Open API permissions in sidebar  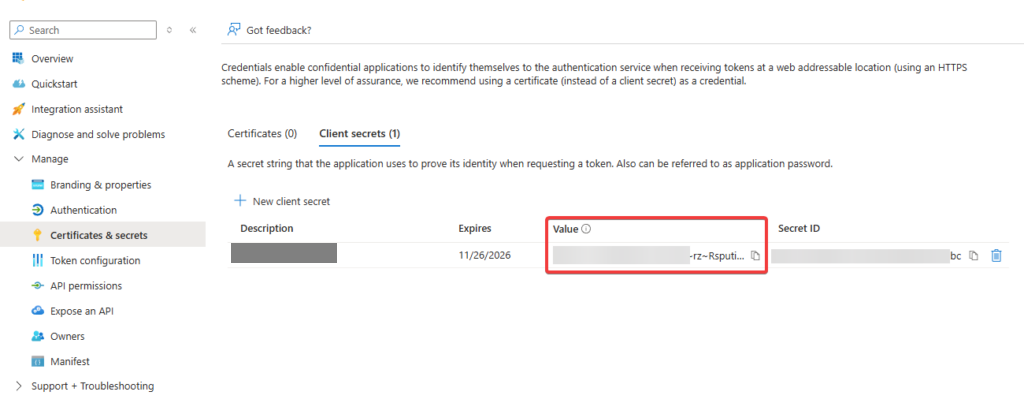(86, 286)
